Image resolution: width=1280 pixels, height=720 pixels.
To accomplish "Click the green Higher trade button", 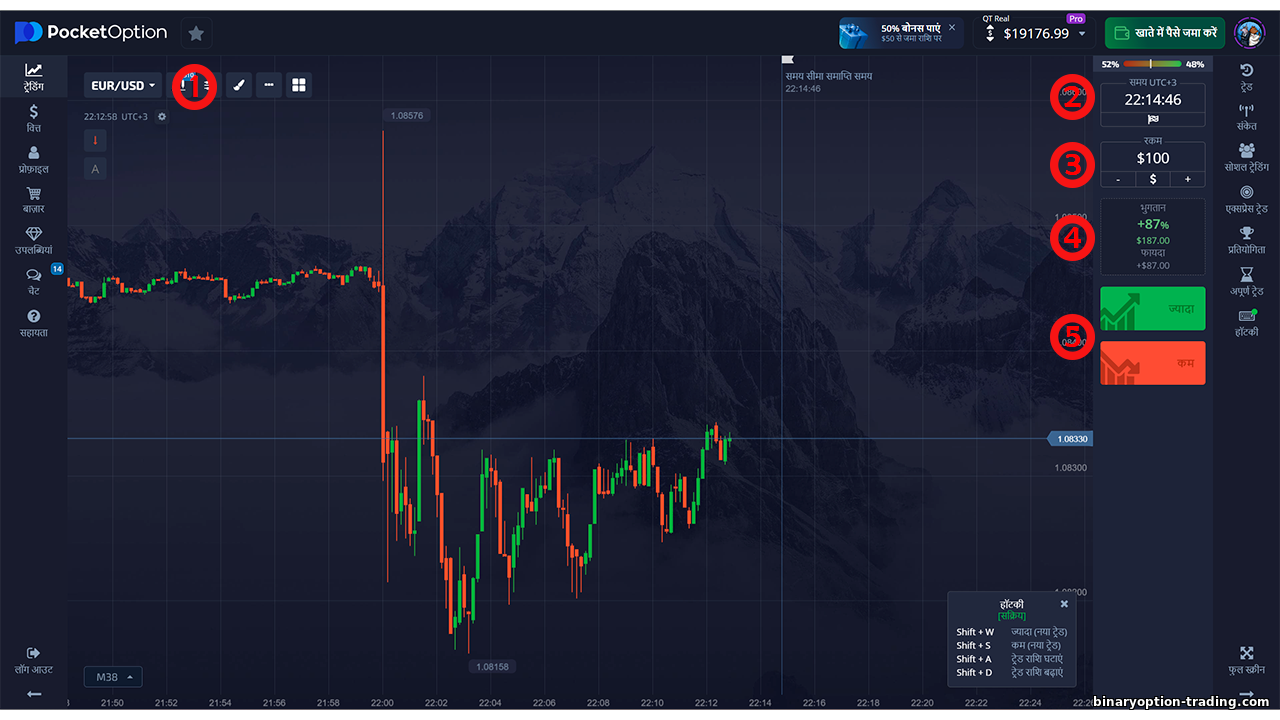I will 1152,309.
